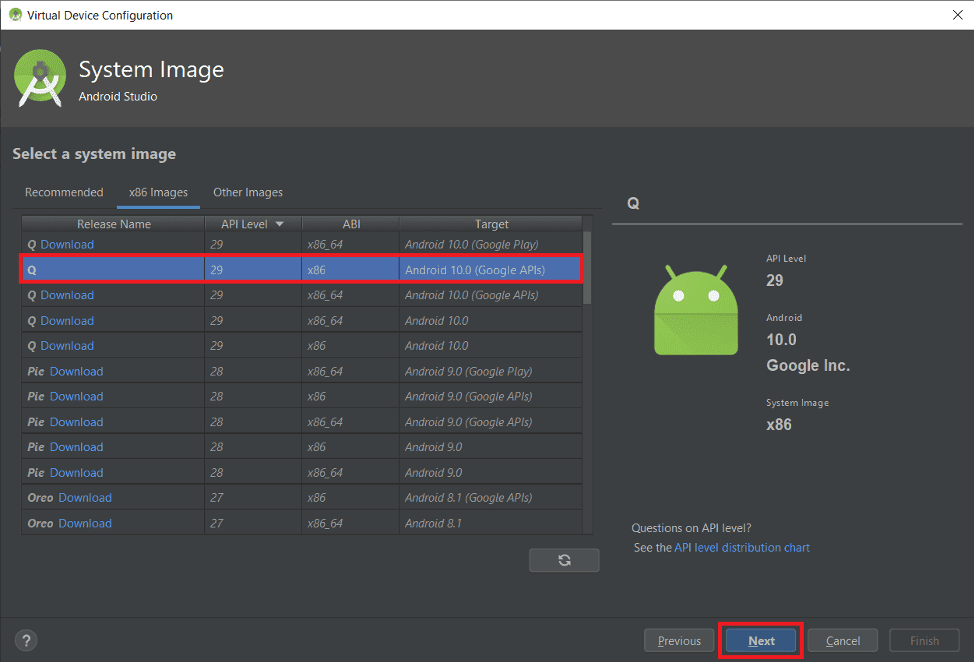974x662 pixels.
Task: Click the API Level sort arrow
Action: 279,224
